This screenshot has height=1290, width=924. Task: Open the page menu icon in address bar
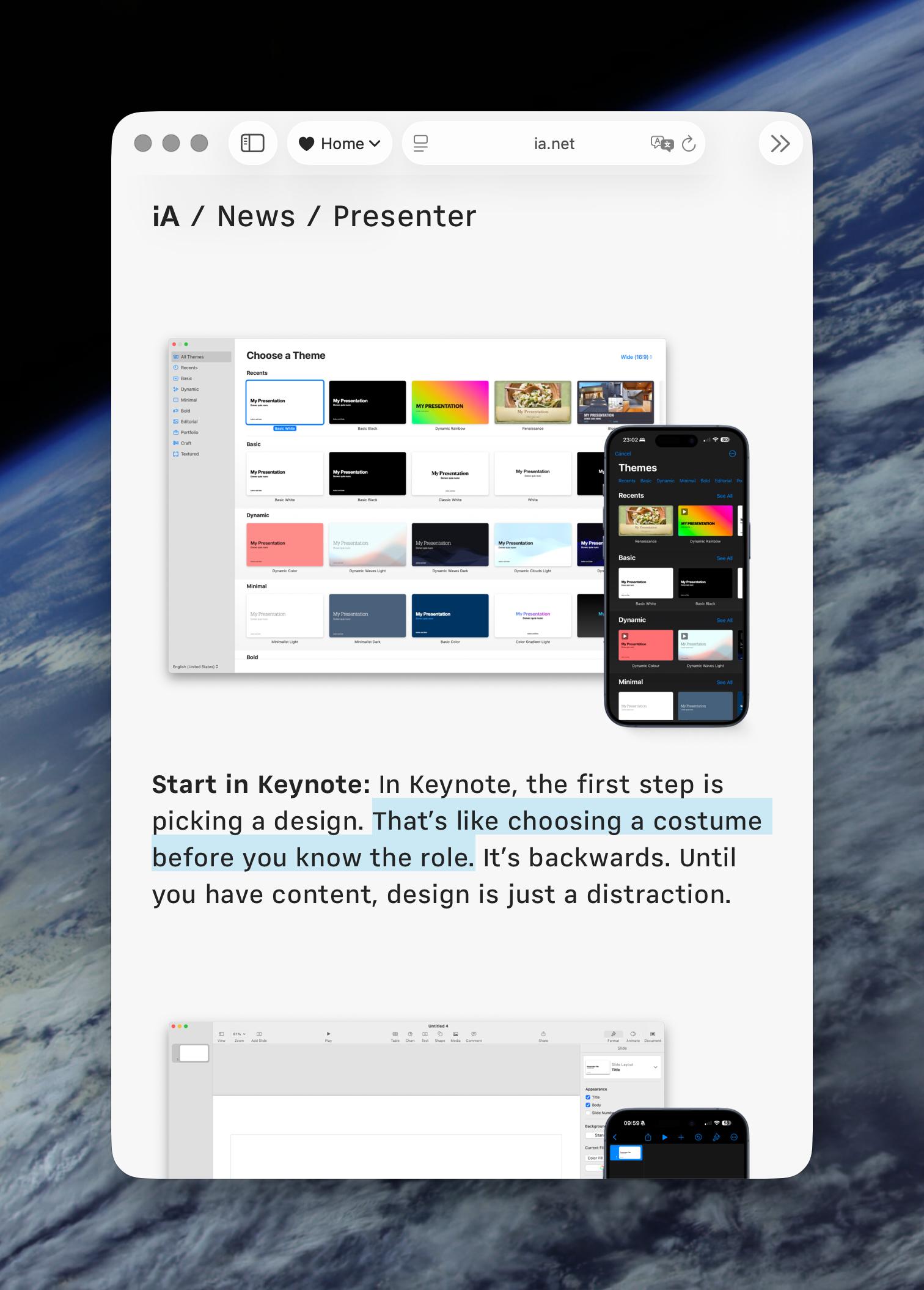coord(420,144)
